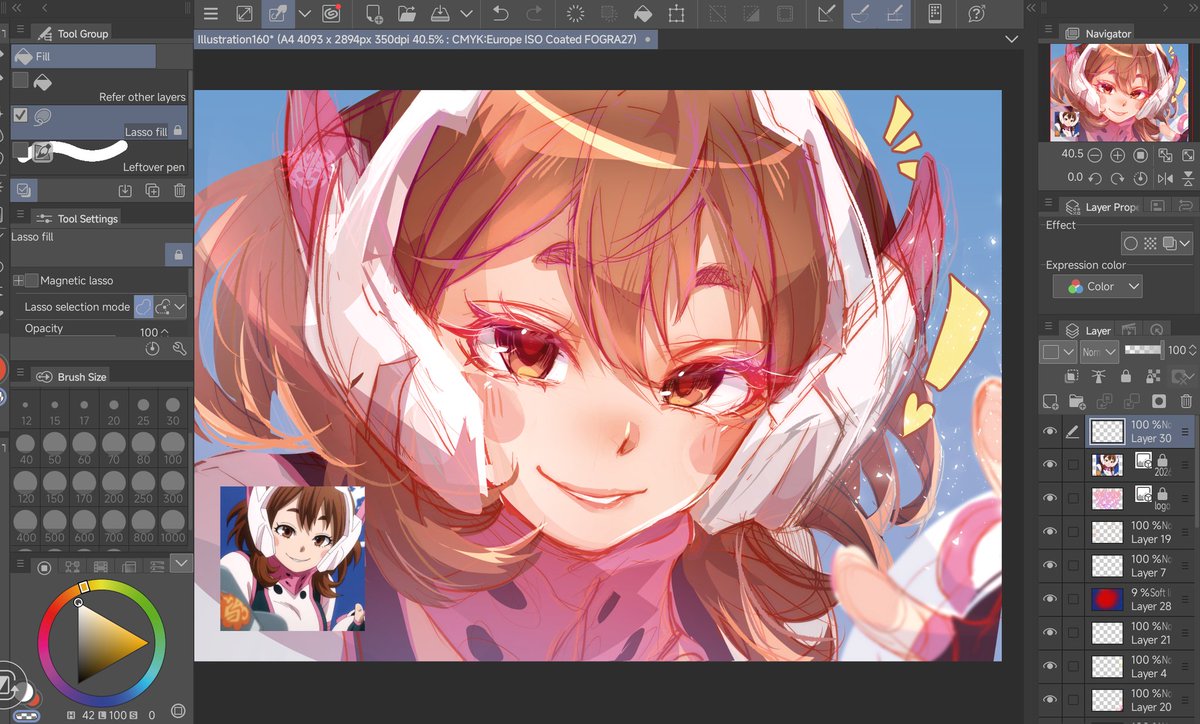Viewport: 1200px width, 724px height.
Task: Click the duplicate sub tool icon
Action: point(152,190)
